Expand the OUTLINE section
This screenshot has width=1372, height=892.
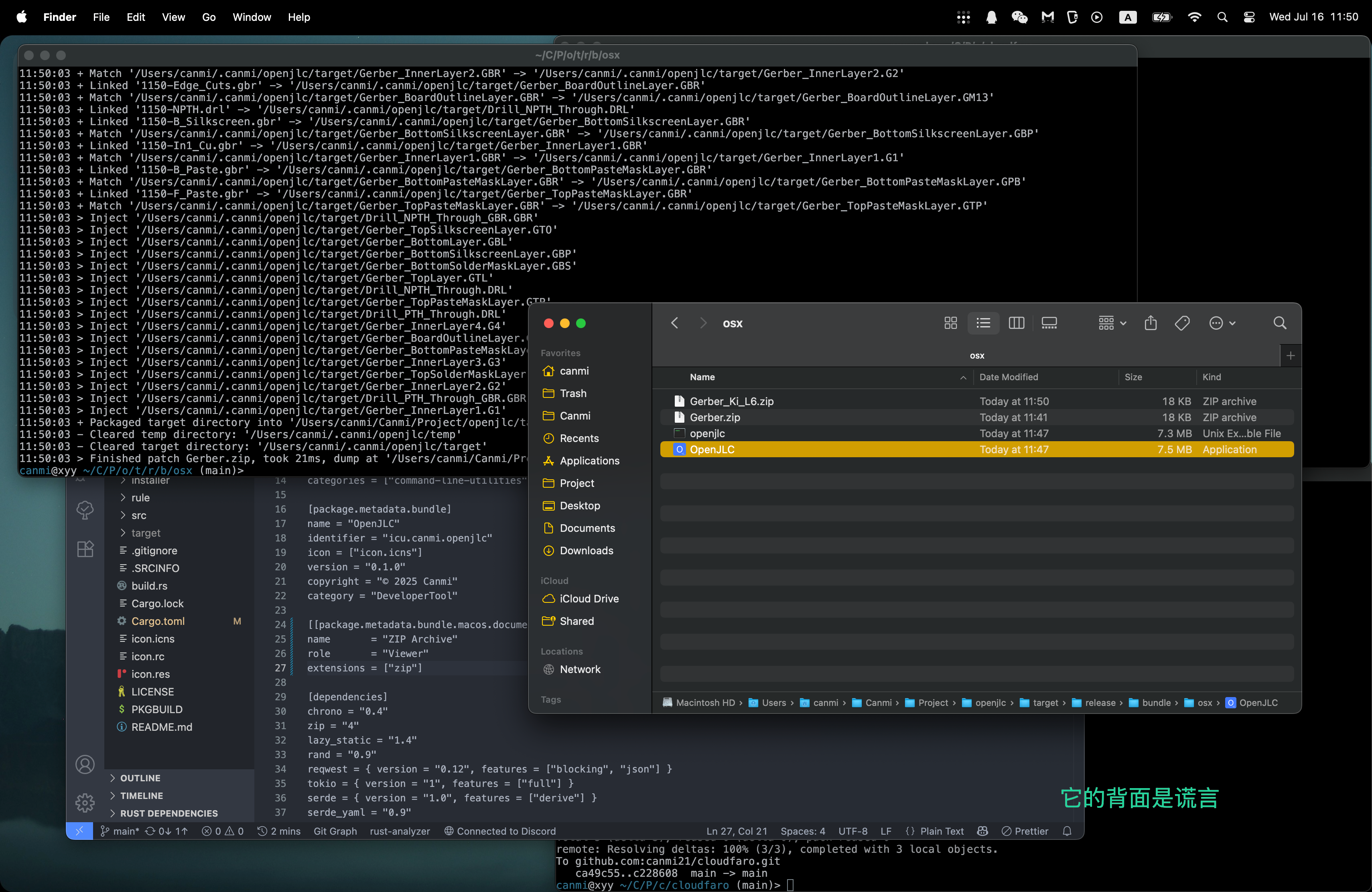click(140, 778)
